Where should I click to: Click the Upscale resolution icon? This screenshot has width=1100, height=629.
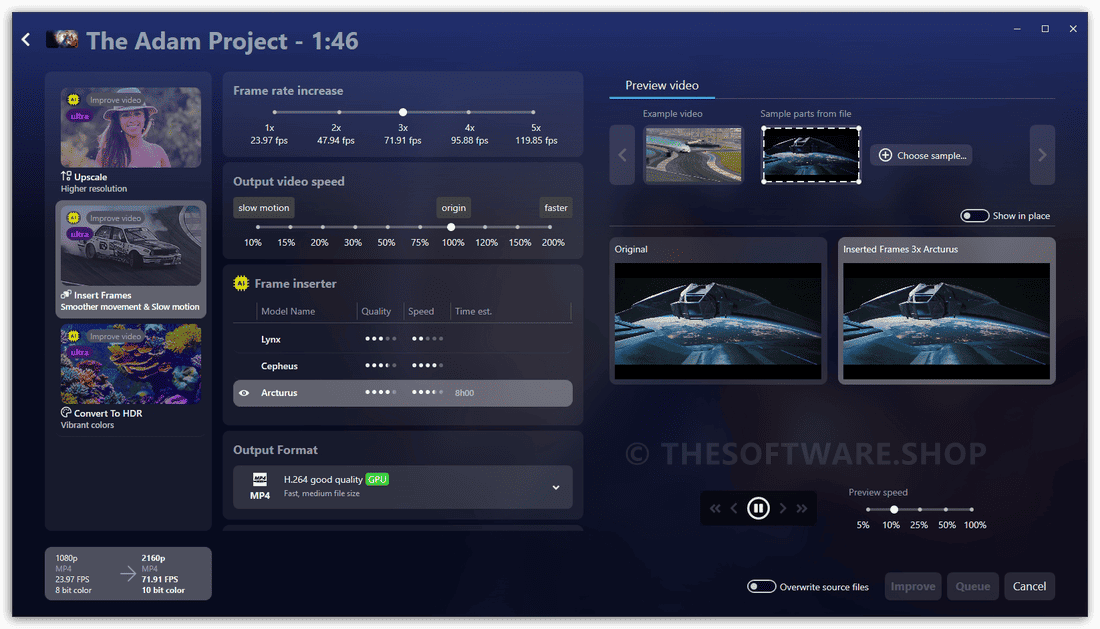[66, 176]
